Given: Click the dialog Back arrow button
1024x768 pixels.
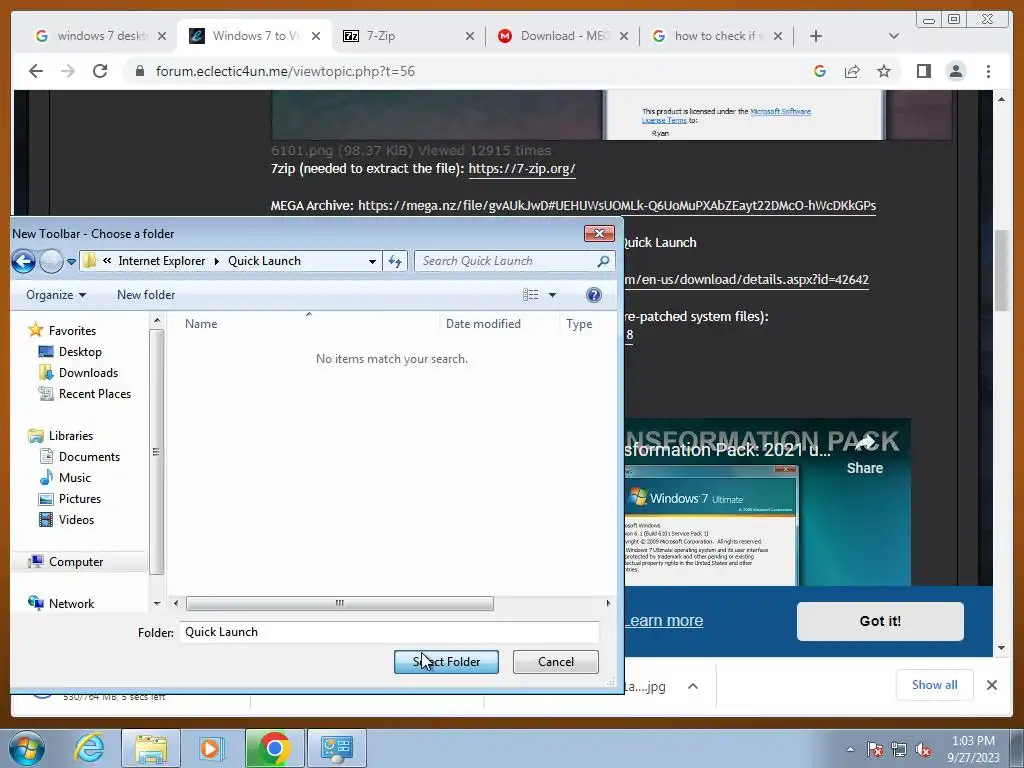Looking at the screenshot, I should tap(24, 261).
